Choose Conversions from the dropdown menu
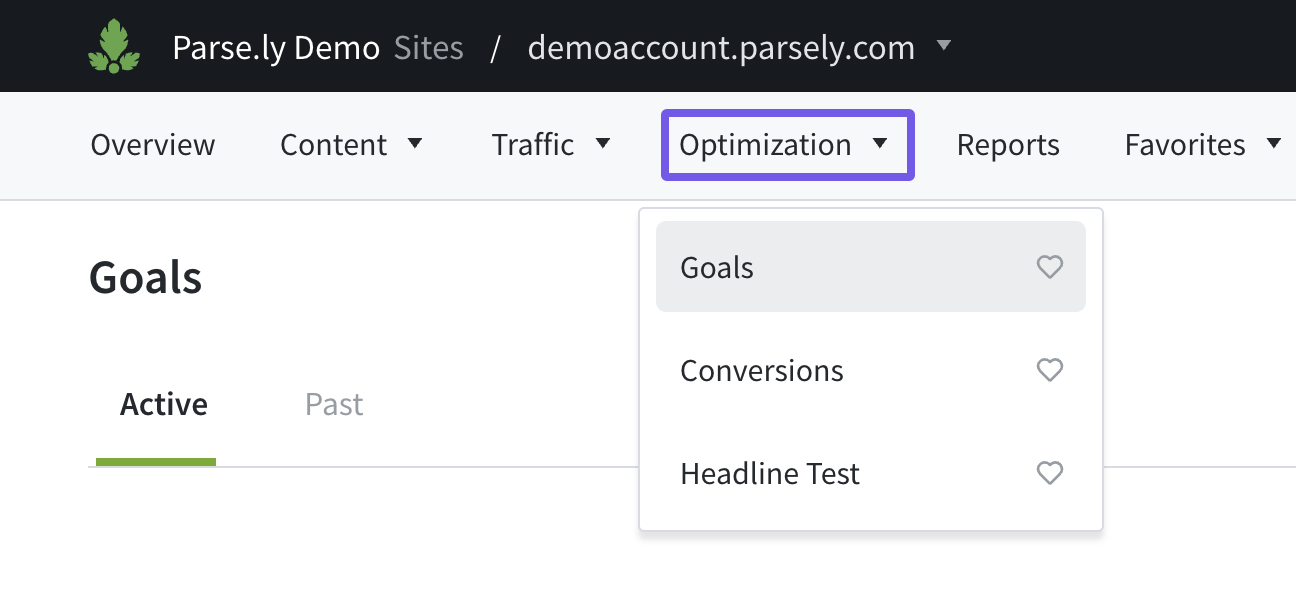 click(x=762, y=371)
